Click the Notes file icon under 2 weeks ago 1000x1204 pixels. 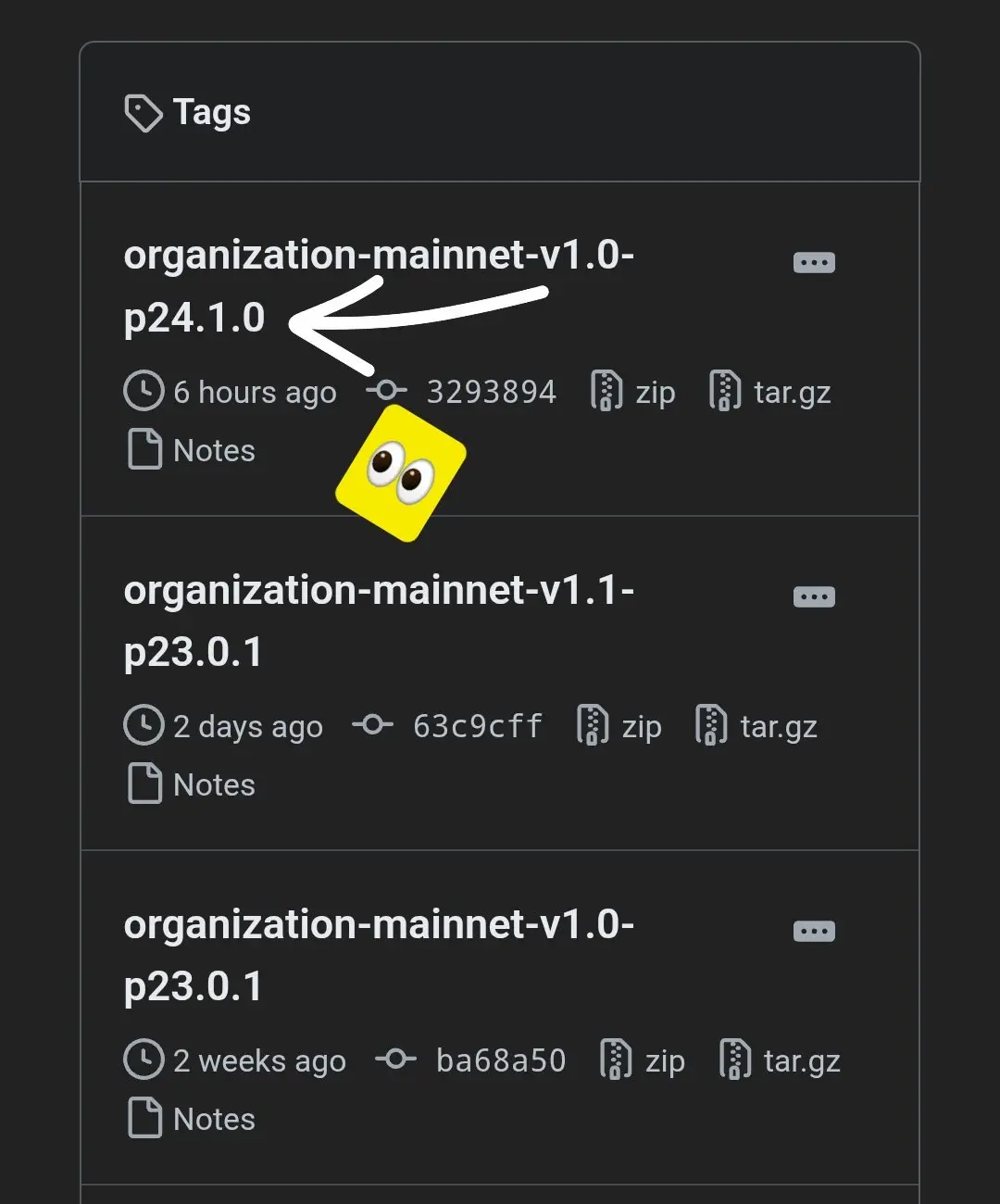[x=144, y=1118]
